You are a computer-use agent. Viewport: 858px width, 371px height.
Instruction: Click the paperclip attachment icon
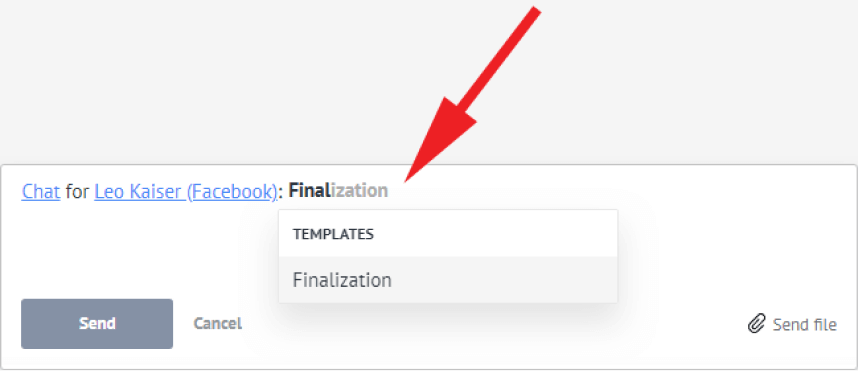click(x=756, y=324)
